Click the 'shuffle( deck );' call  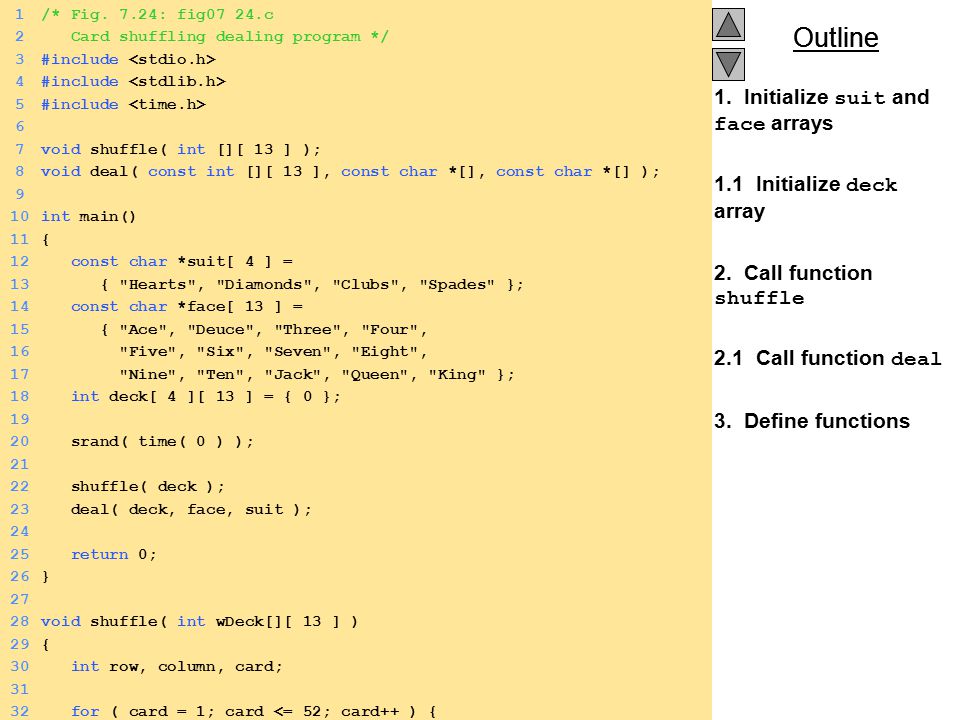(148, 487)
